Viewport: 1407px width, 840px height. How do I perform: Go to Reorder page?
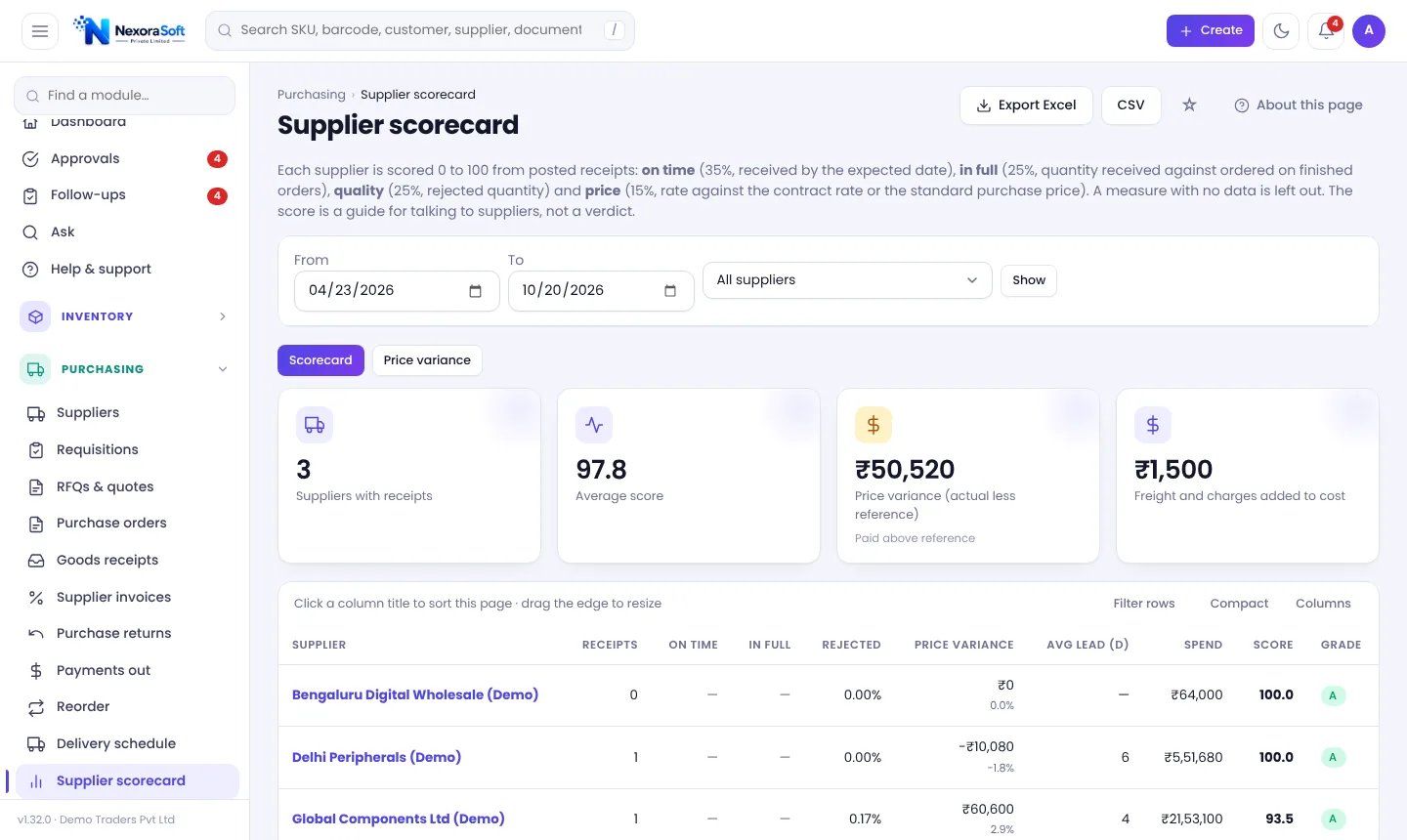click(x=127, y=707)
